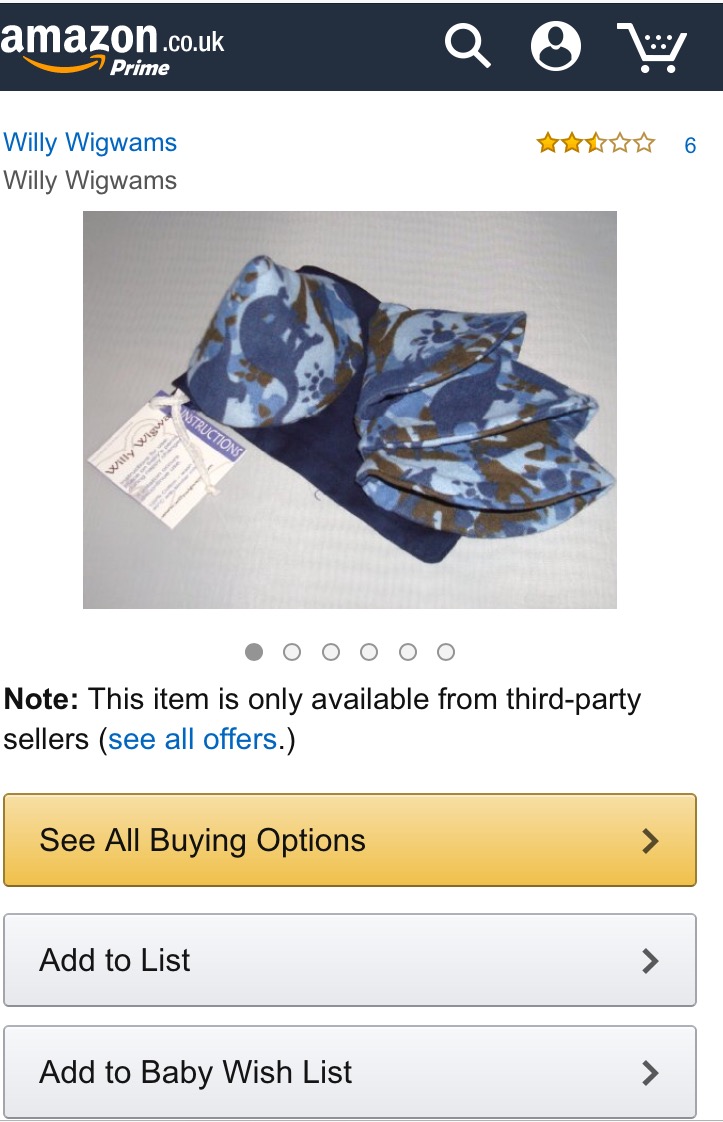Click the star rating graphic
Viewport: 723px width, 1122px height.
tap(596, 143)
